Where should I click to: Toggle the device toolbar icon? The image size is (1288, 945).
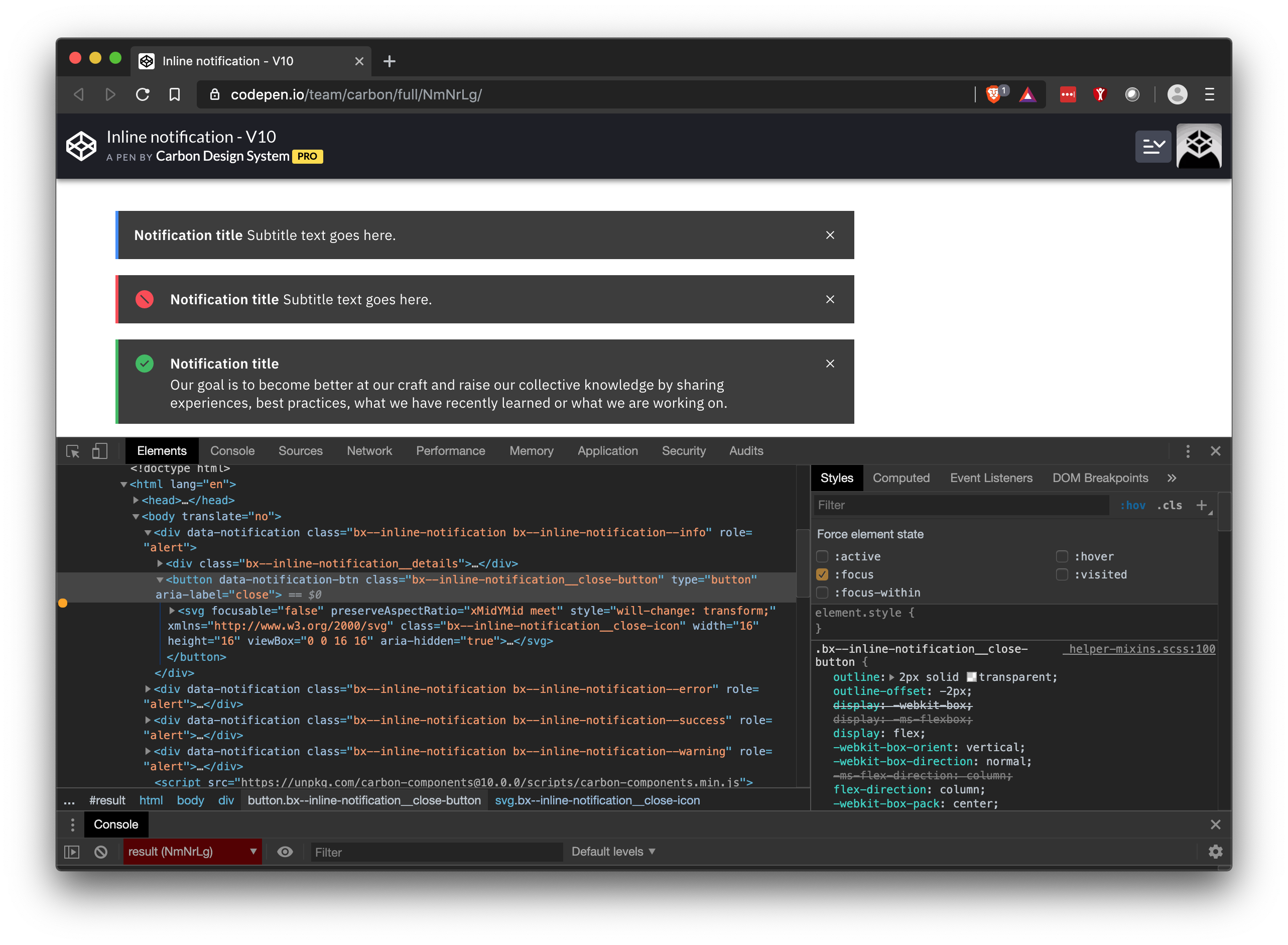point(99,451)
